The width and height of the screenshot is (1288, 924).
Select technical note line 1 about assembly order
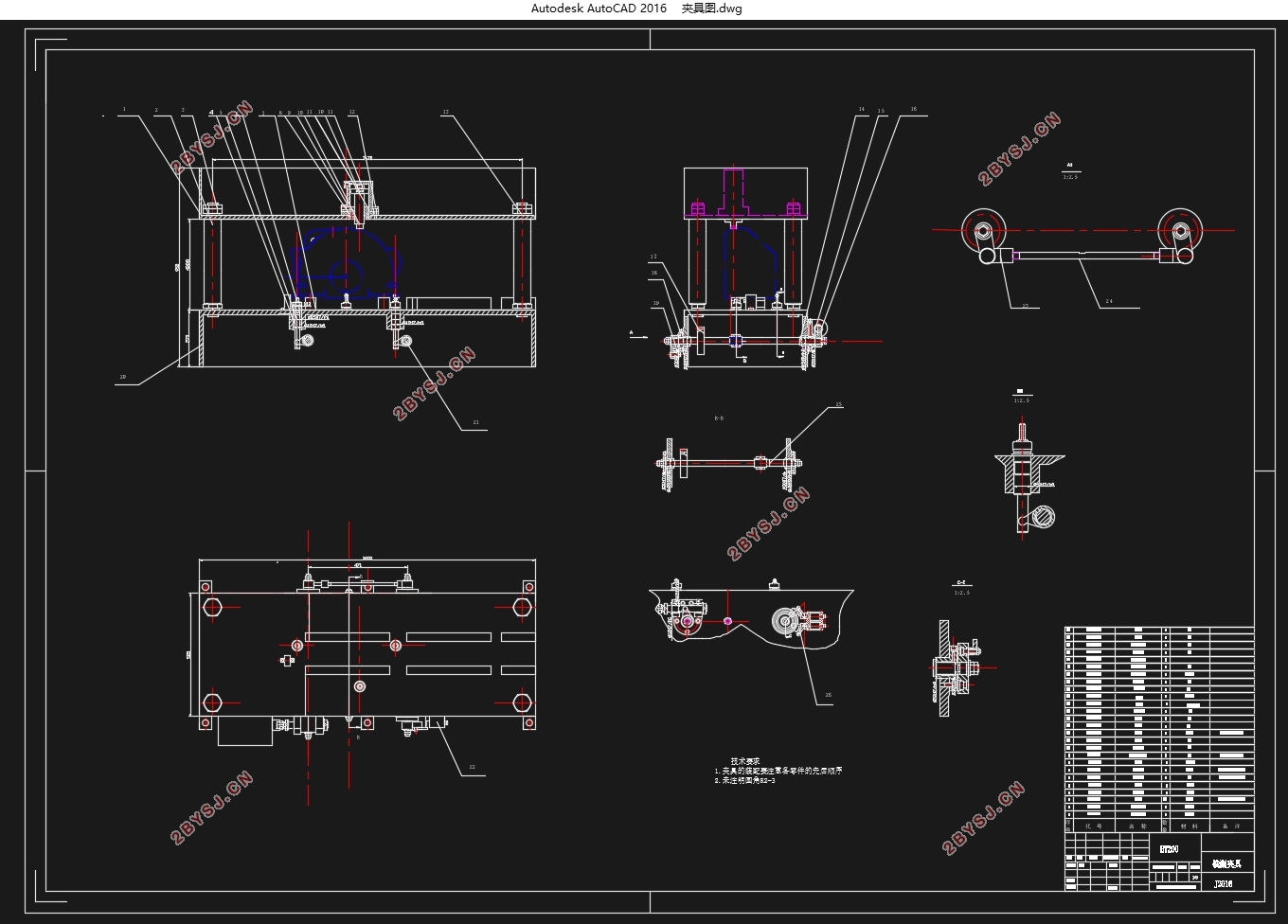[x=778, y=771]
